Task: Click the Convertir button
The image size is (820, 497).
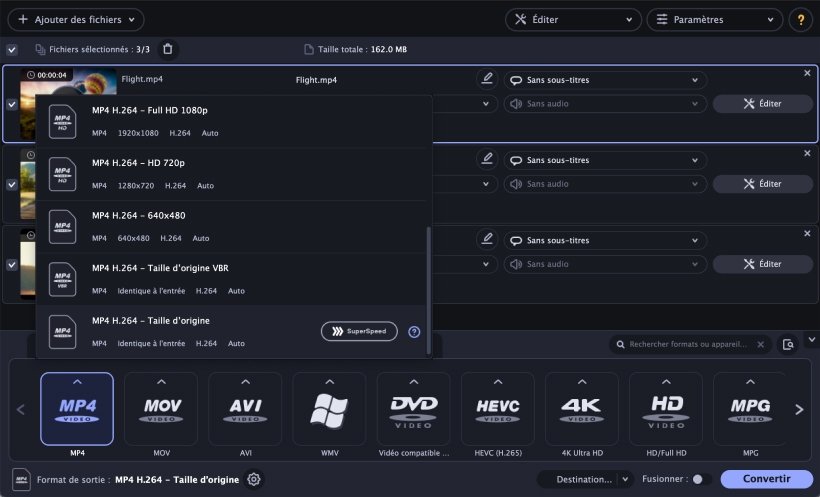Action: click(x=767, y=479)
